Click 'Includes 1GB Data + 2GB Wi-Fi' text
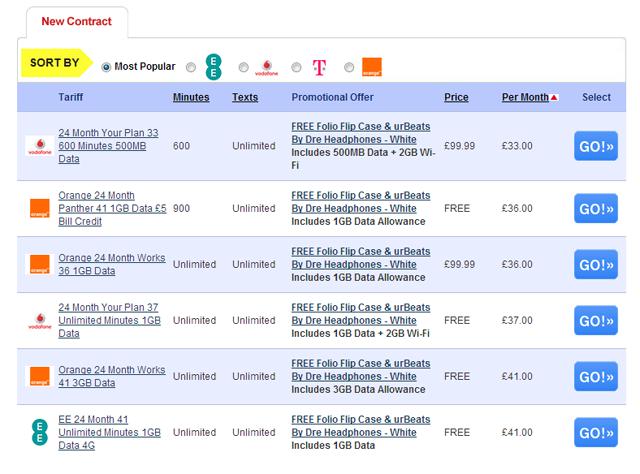The image size is (640, 474). [360, 334]
